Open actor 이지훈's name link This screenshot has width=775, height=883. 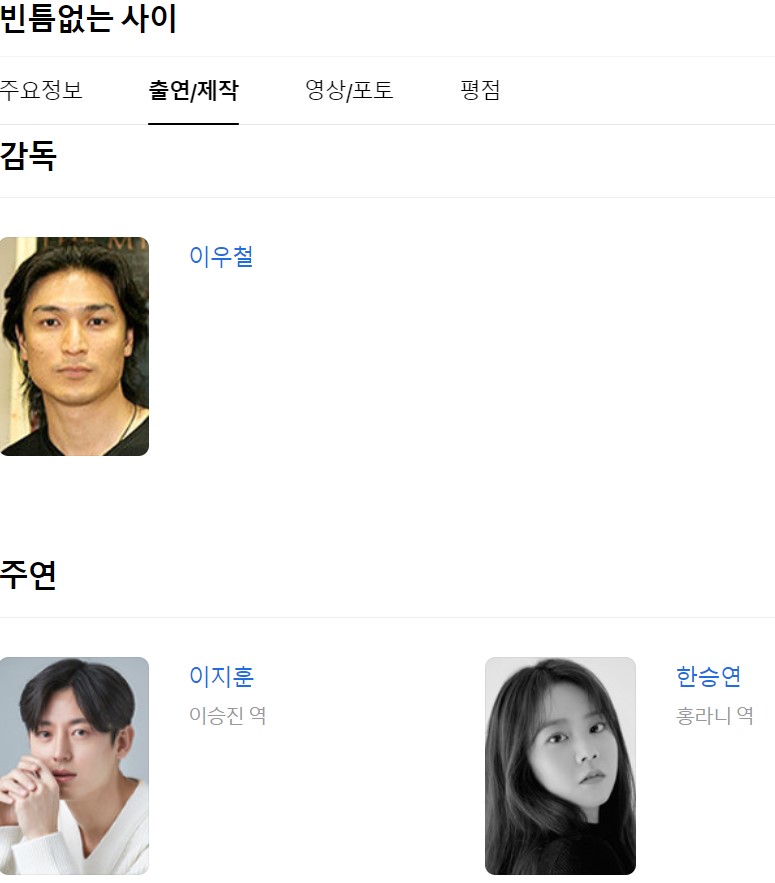tap(221, 676)
